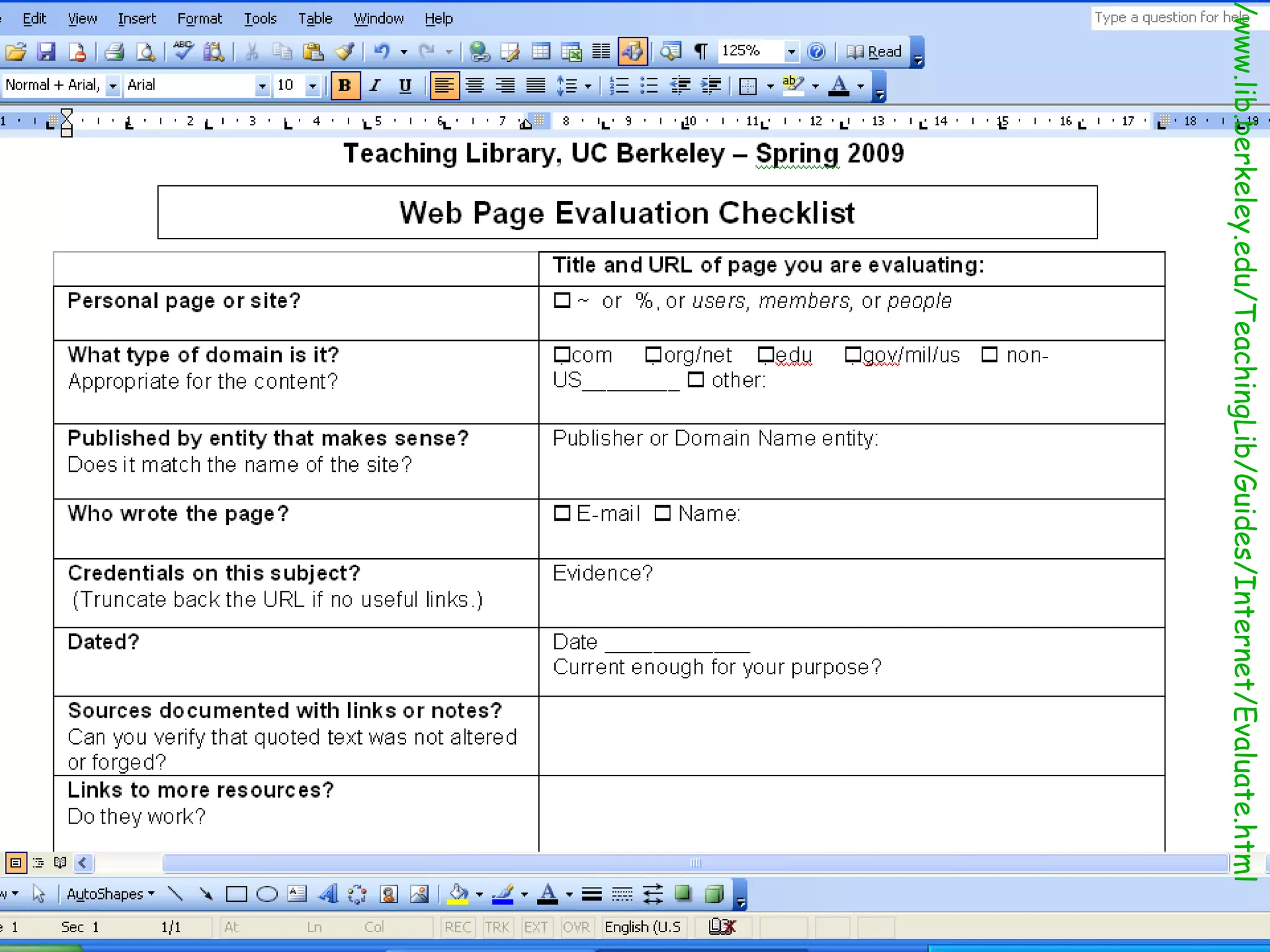
Task: Apply numbered list formatting
Action: (619, 86)
